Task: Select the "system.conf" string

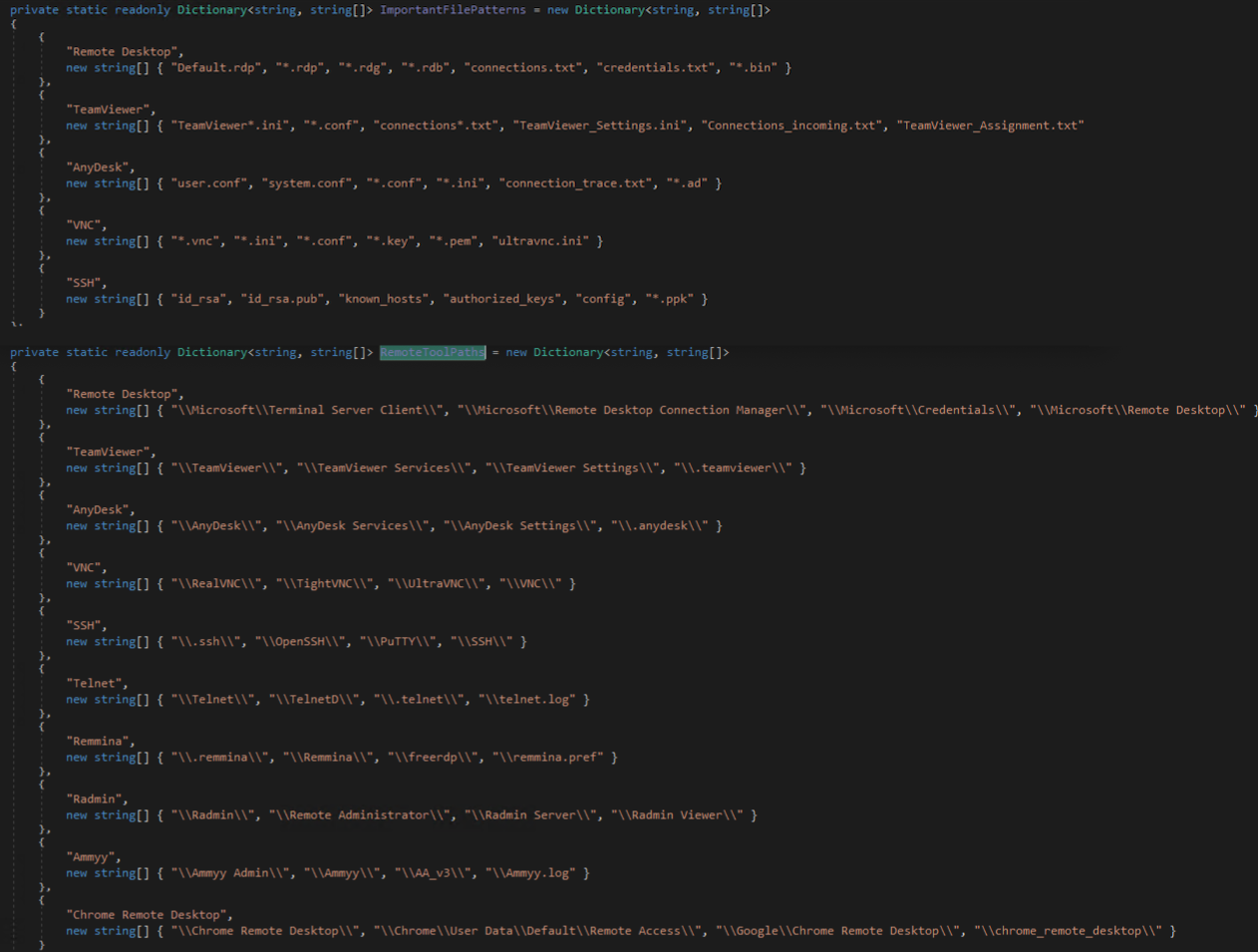Action: click(307, 183)
